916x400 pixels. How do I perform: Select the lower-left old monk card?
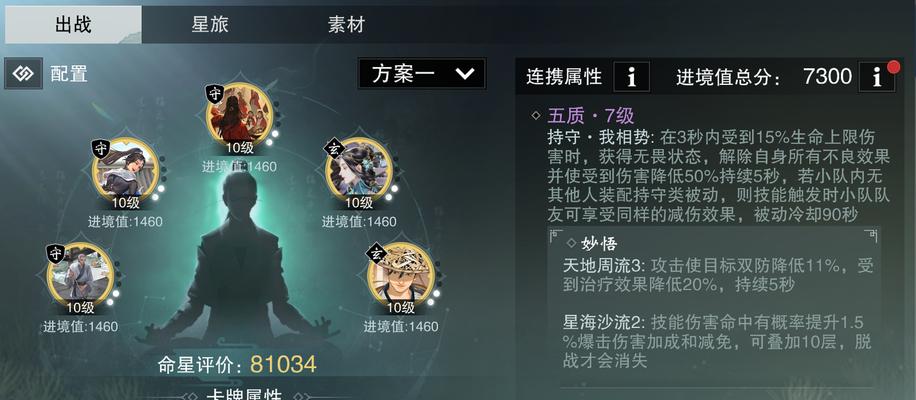pyautogui.click(x=80, y=273)
